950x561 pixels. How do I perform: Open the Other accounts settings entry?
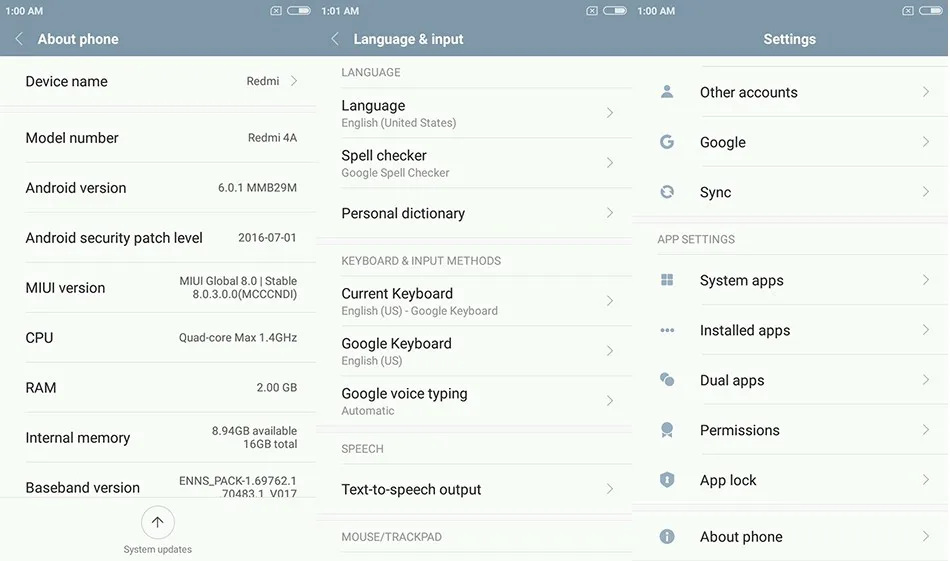point(790,92)
